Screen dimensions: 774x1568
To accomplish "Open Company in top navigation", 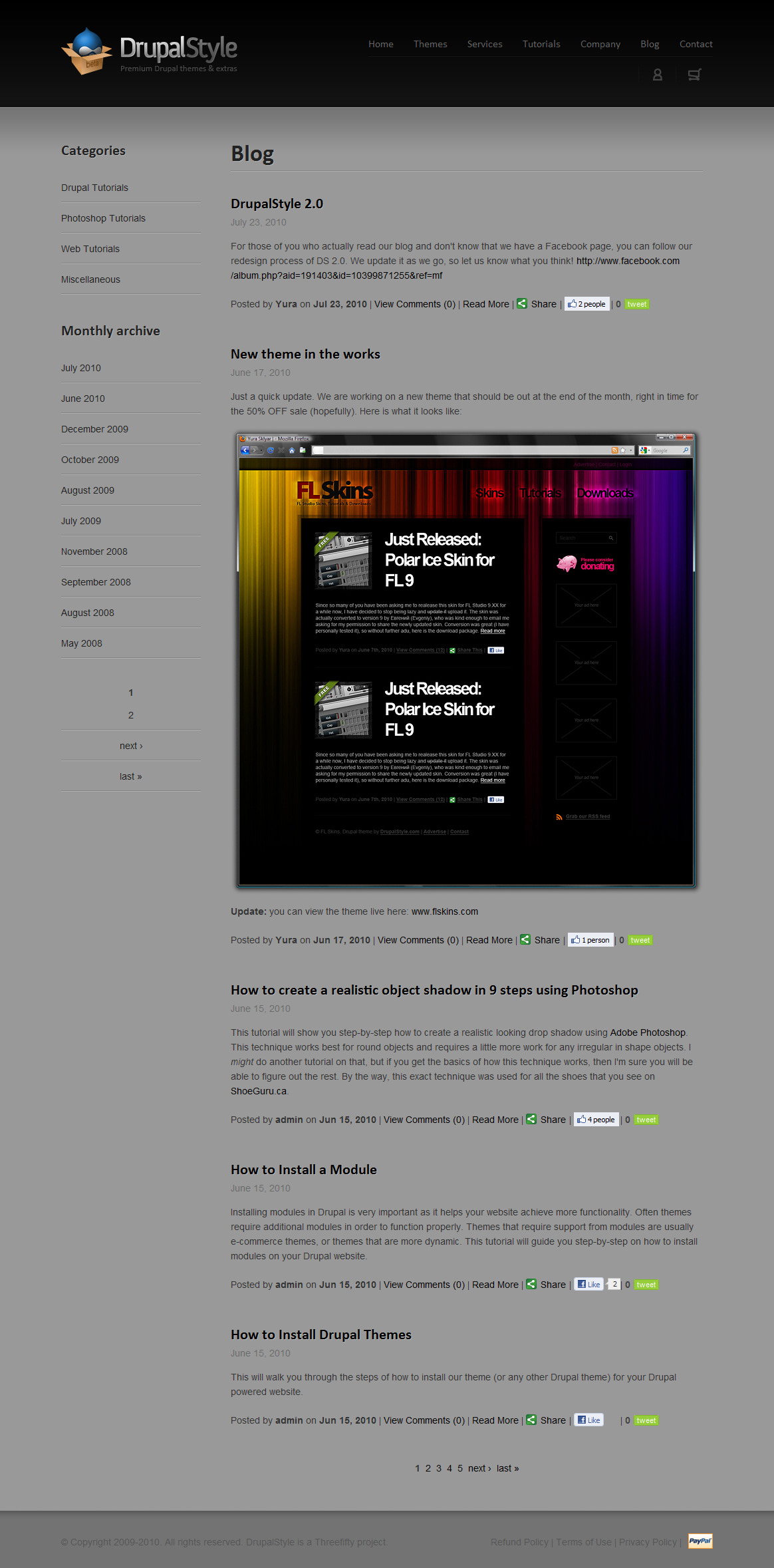I will [600, 44].
